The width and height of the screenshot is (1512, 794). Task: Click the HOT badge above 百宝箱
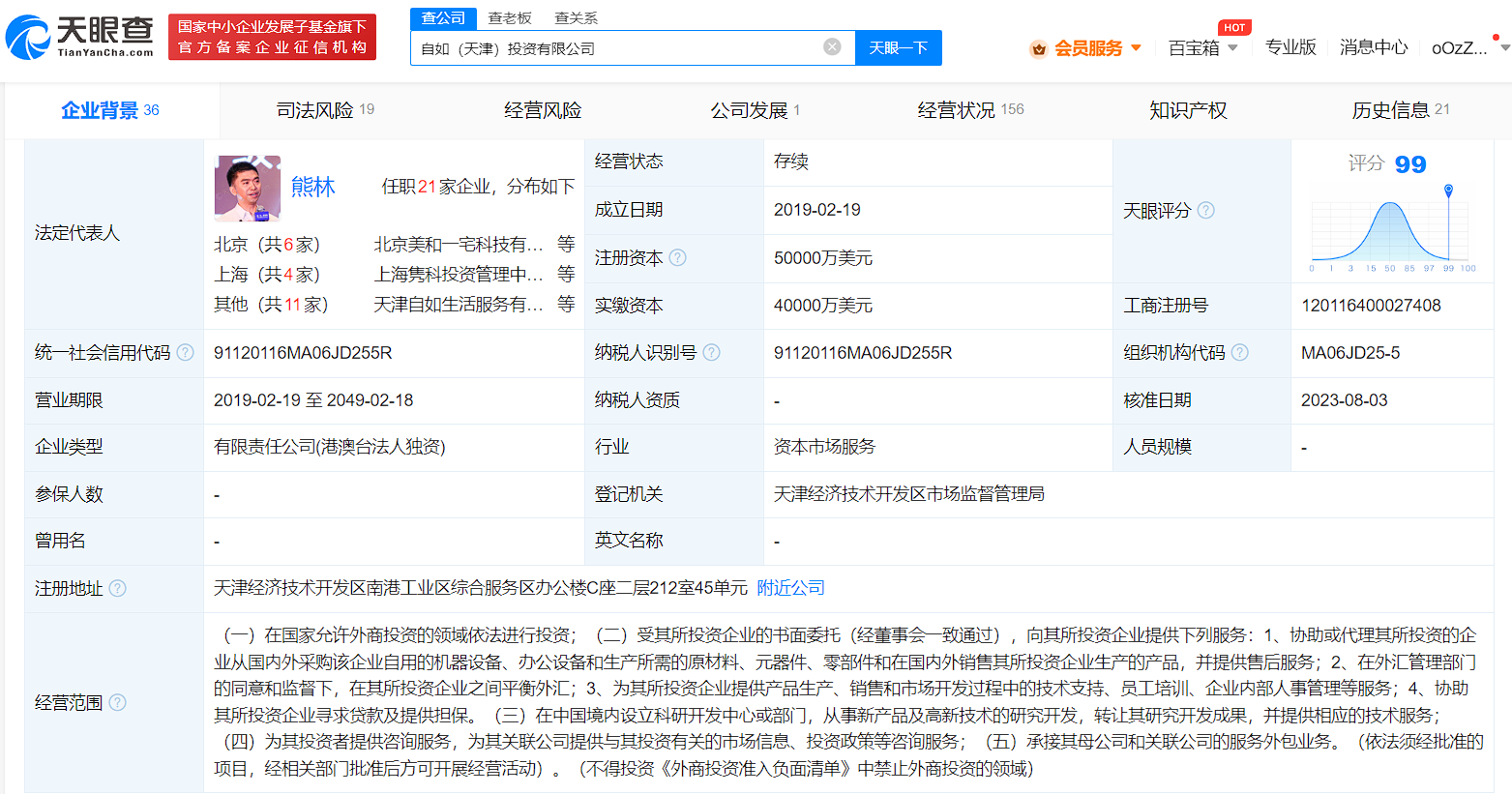click(1234, 27)
